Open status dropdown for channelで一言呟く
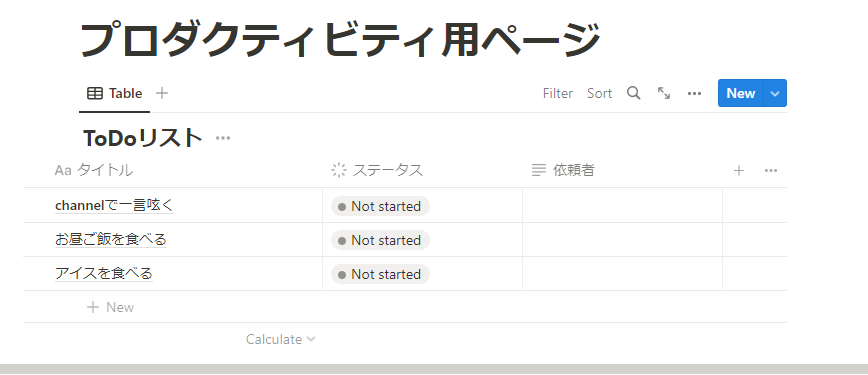The width and height of the screenshot is (868, 375). click(380, 207)
